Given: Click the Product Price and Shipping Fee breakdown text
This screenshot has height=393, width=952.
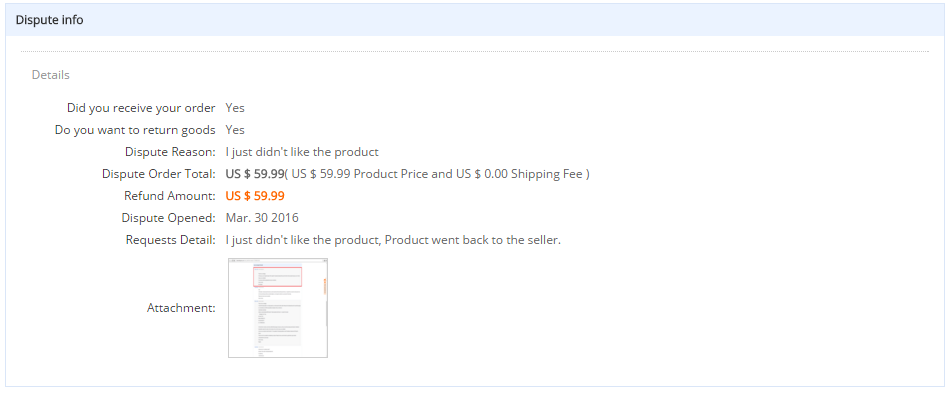Looking at the screenshot, I should point(437,174).
